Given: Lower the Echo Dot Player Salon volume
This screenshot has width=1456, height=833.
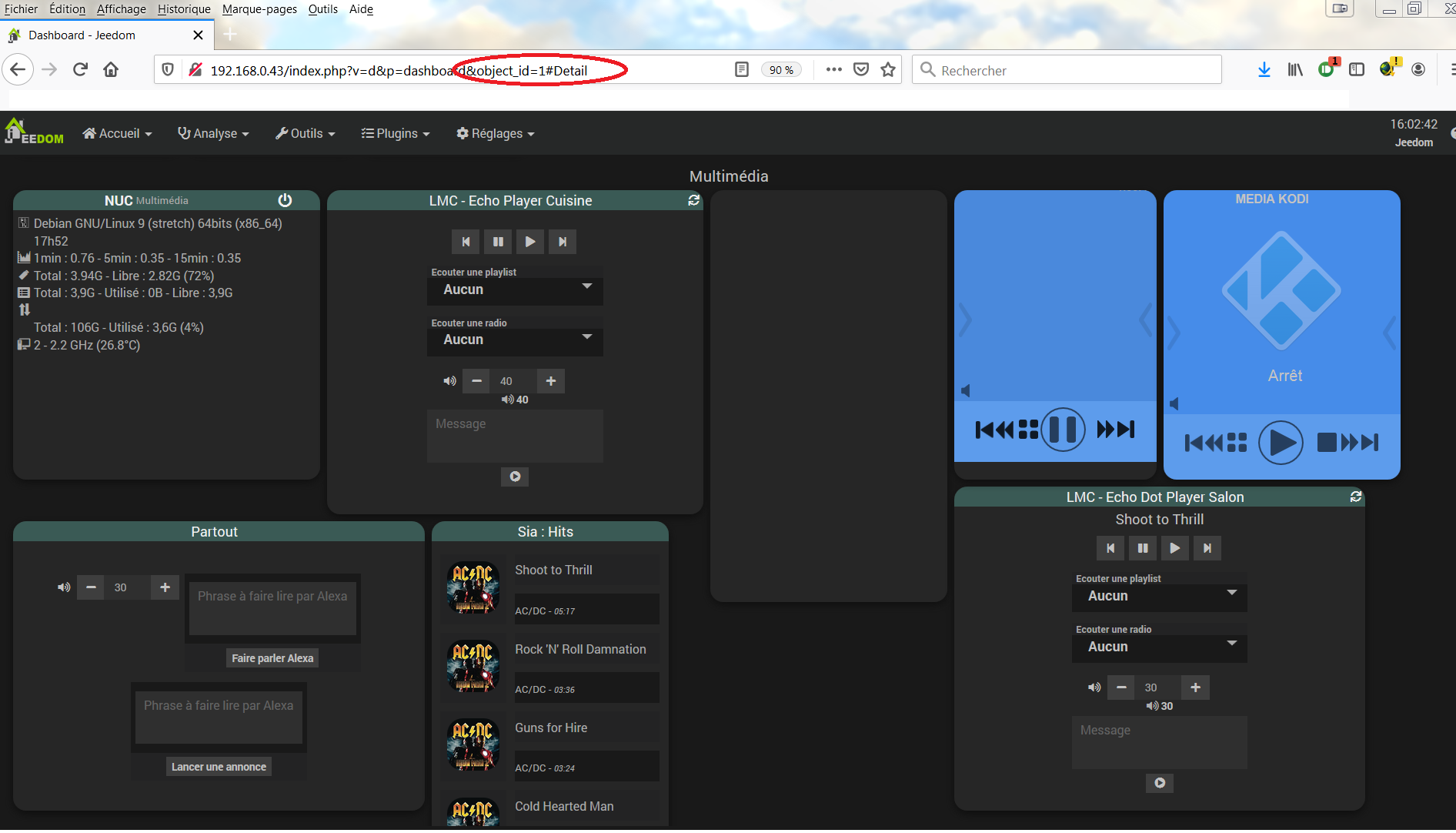Looking at the screenshot, I should (x=1121, y=687).
